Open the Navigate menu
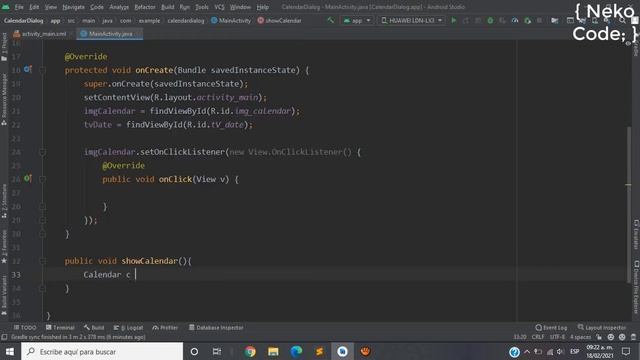640x360 pixels. [73, 7]
